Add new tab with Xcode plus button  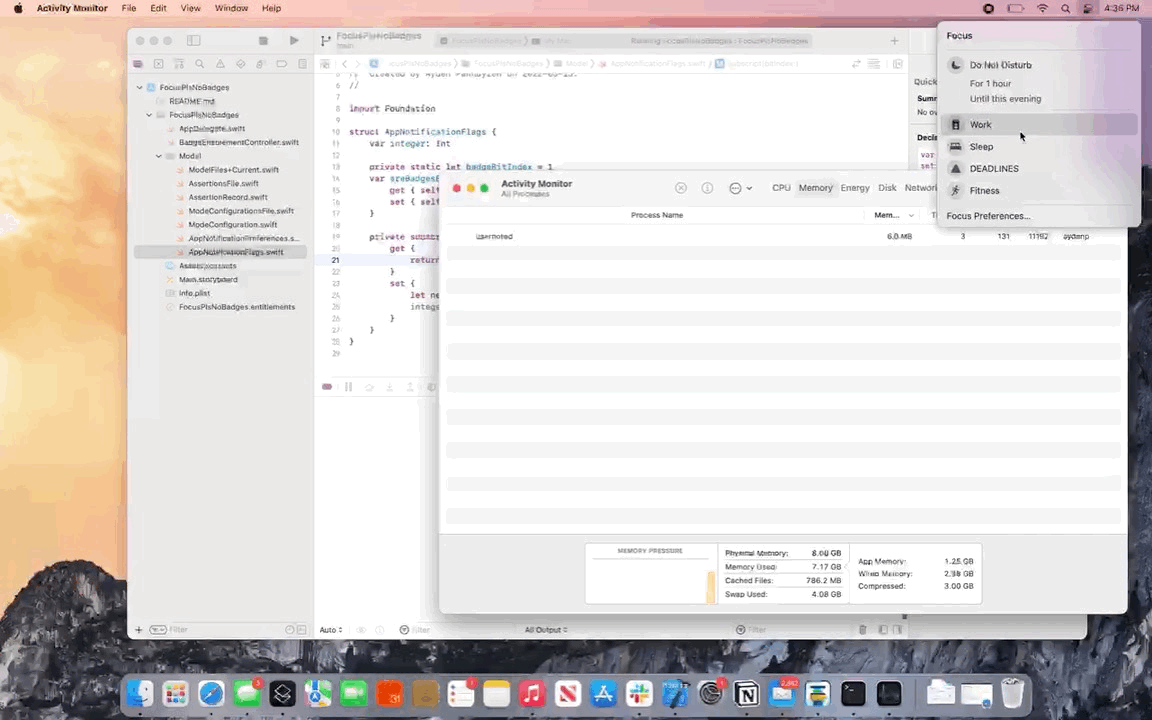[894, 41]
